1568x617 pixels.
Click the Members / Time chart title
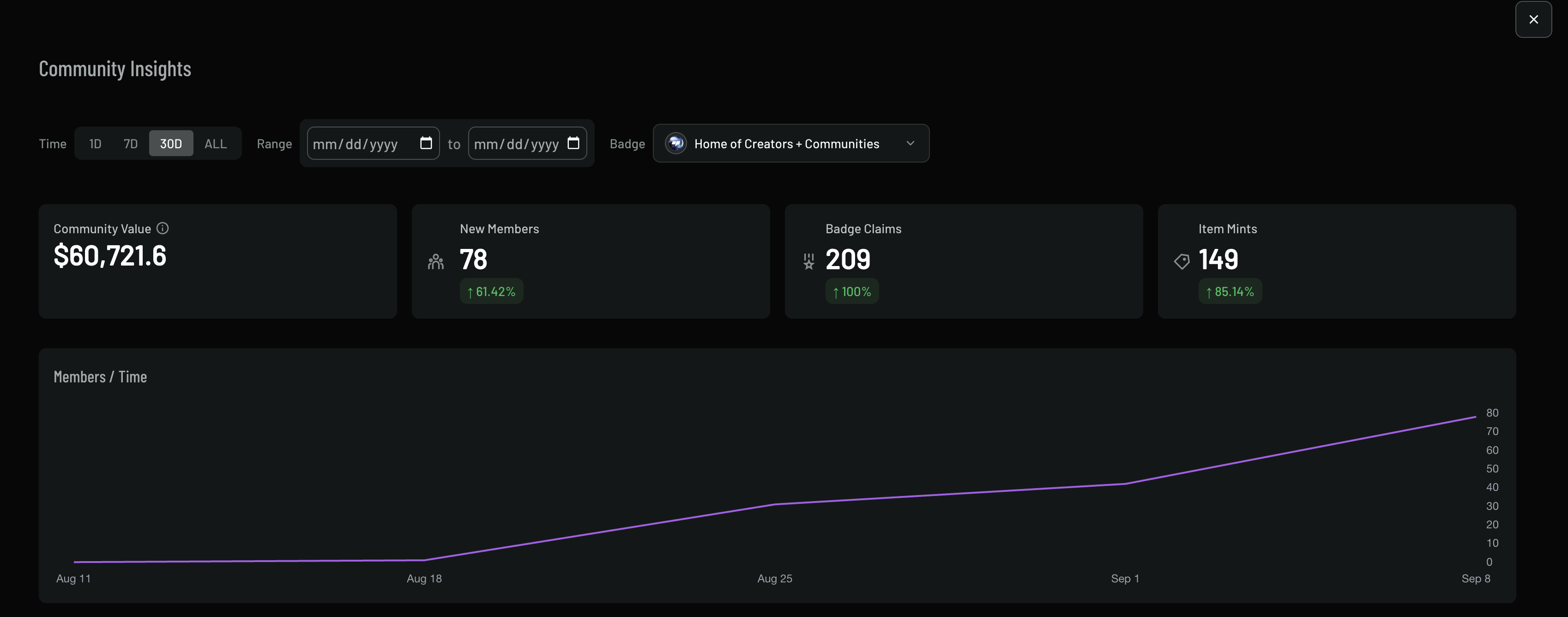click(101, 377)
